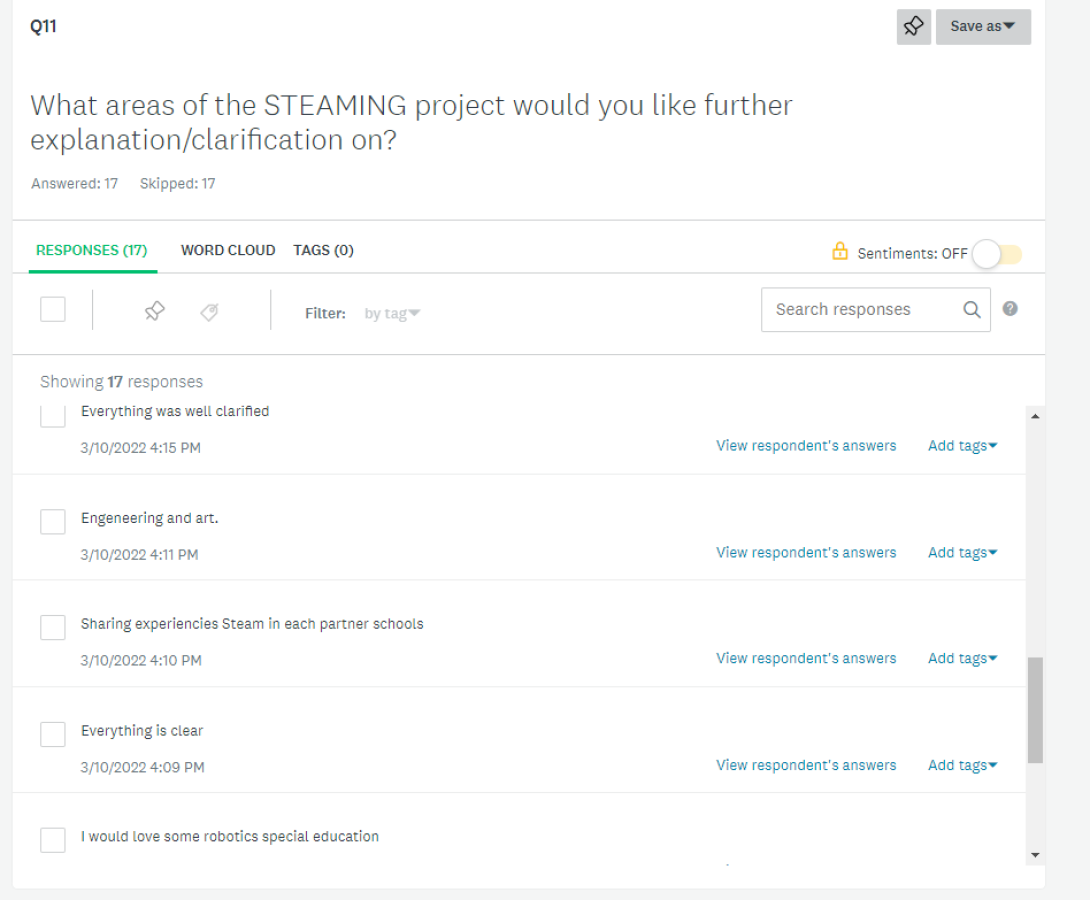Select the 'robotics special education' response checkbox
1090x900 pixels.
53,840
